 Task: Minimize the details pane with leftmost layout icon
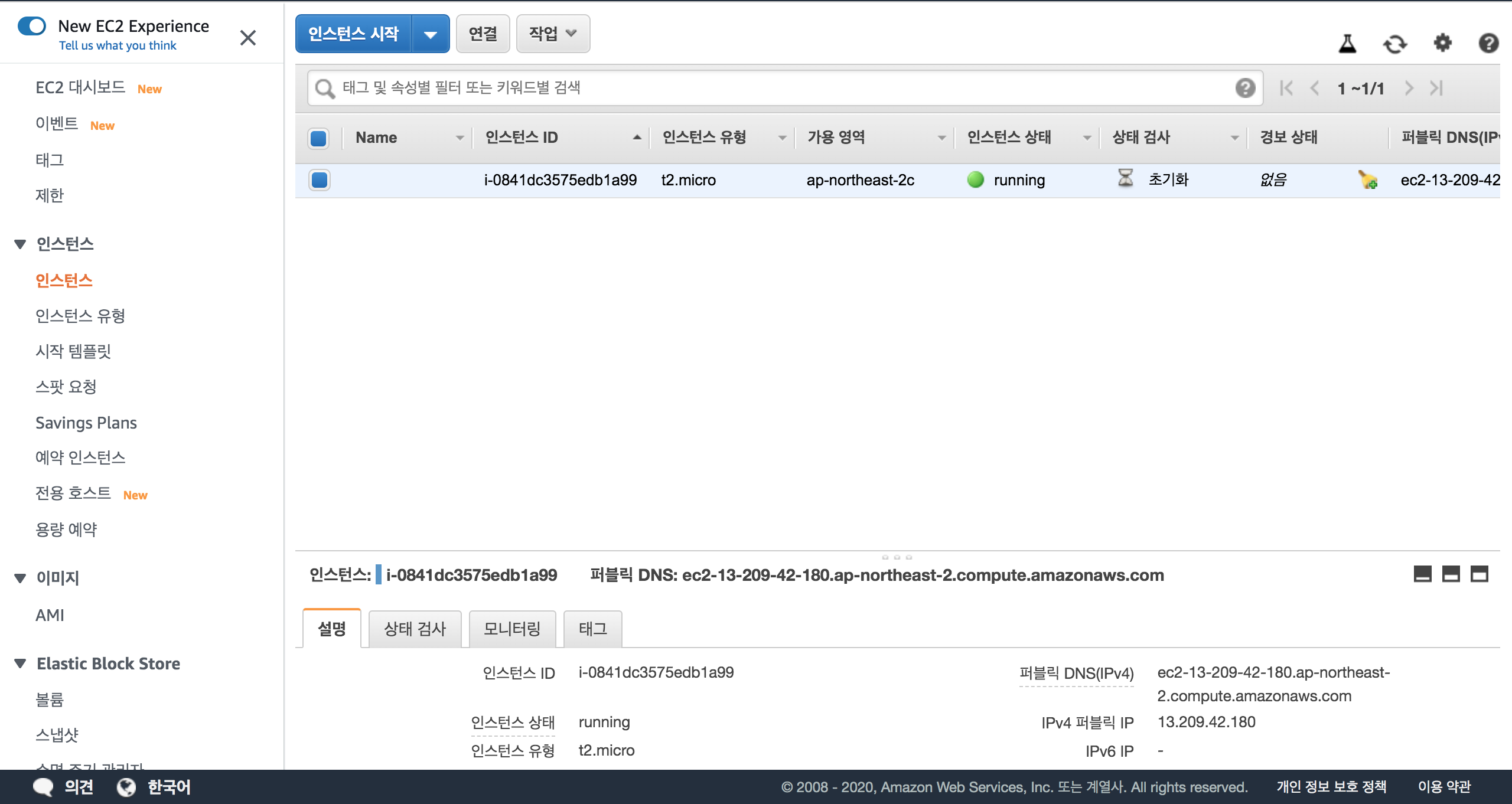pos(1422,574)
